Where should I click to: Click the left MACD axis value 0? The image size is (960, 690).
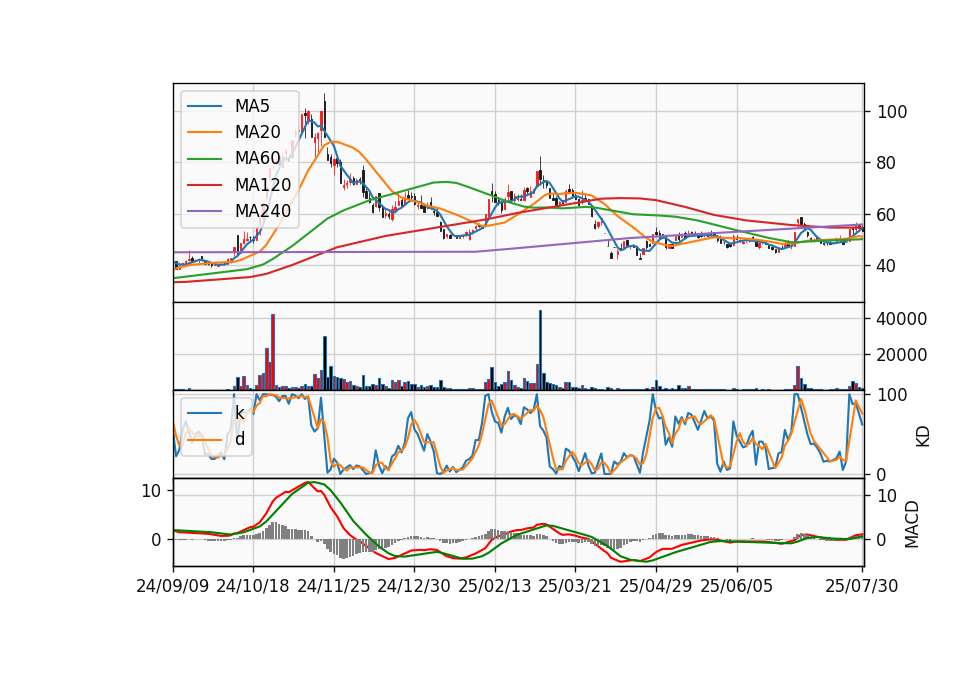tap(156, 540)
